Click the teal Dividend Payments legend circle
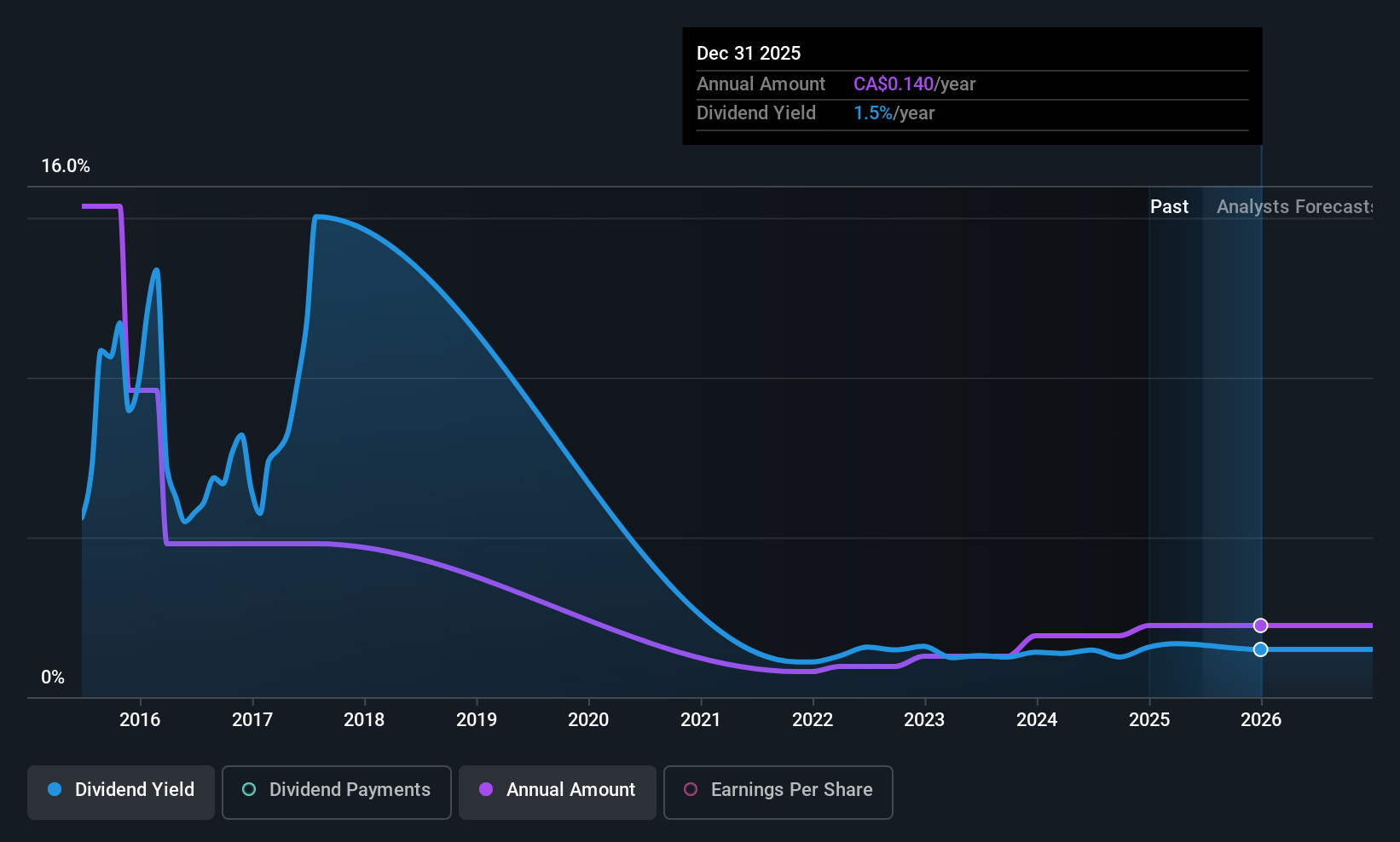 (249, 789)
